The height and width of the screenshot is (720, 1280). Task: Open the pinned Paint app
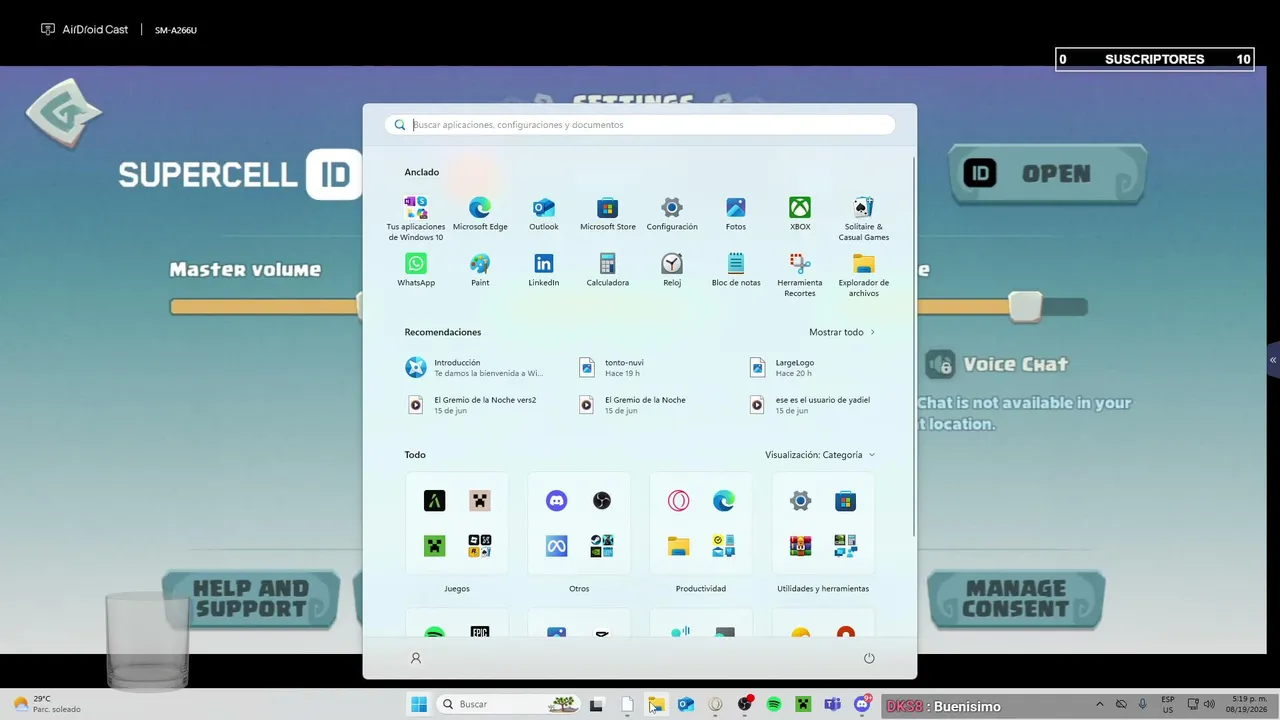coord(480,270)
